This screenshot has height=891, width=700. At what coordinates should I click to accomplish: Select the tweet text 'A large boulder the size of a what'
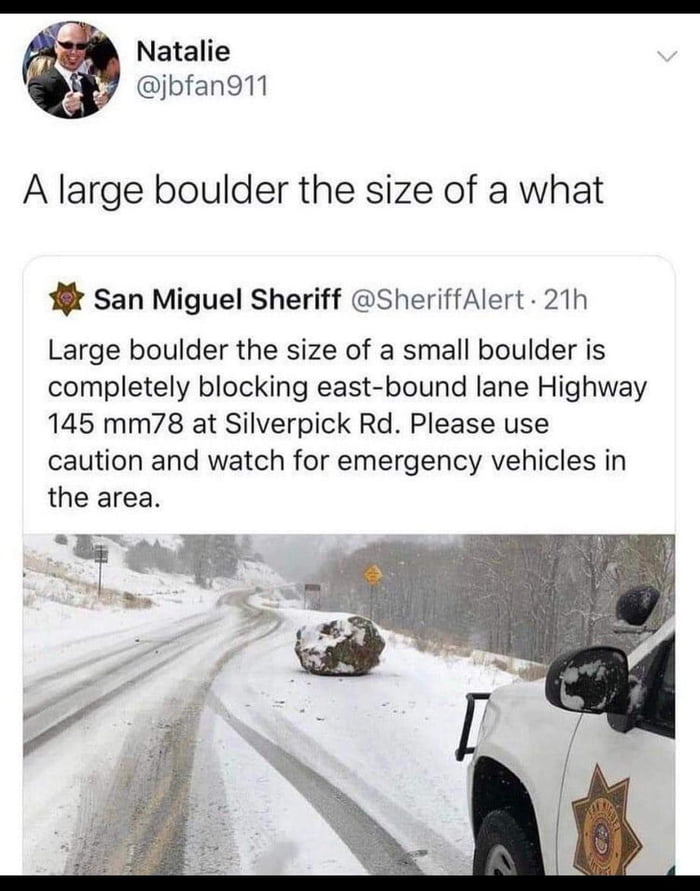tap(313, 190)
